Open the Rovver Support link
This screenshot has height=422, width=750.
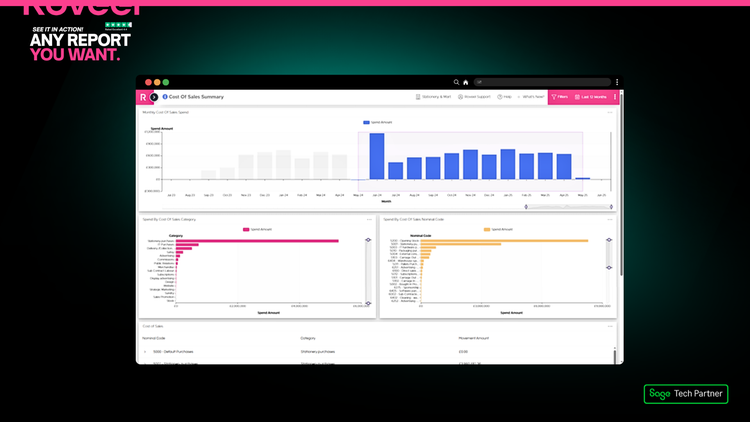coord(476,97)
